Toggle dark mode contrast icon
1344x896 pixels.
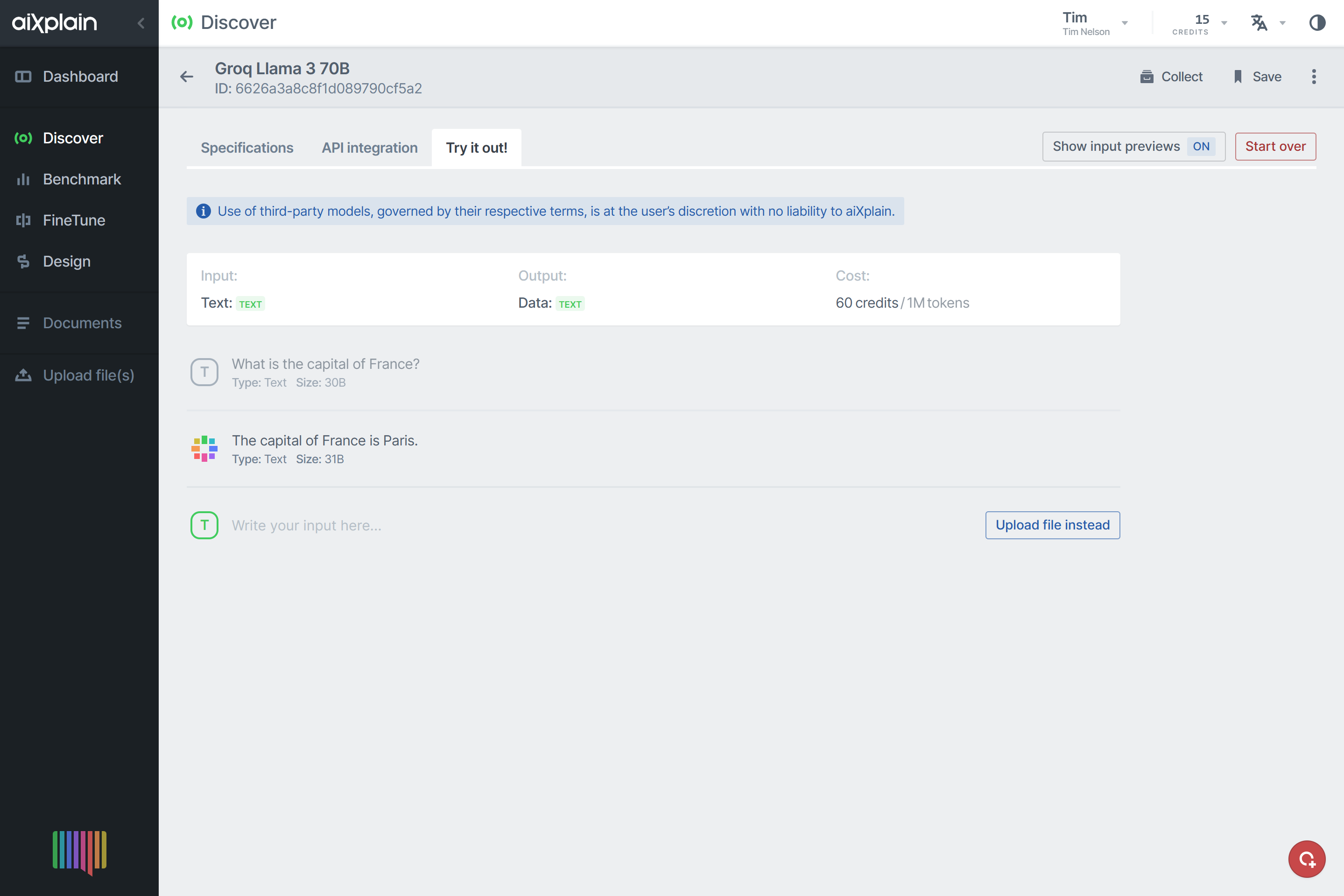click(1317, 23)
